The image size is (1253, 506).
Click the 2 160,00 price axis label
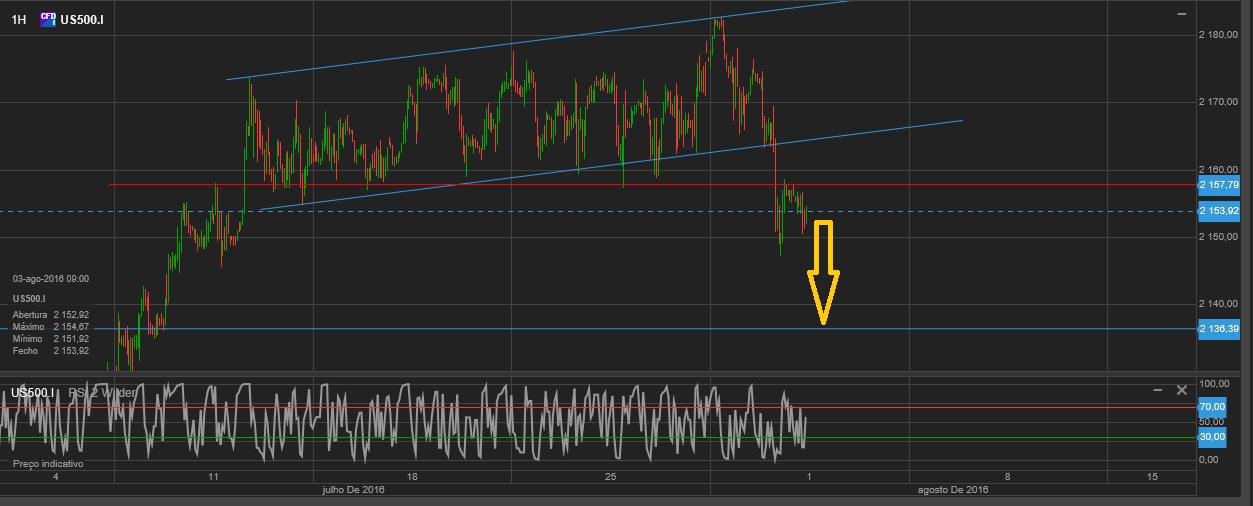pos(1218,169)
